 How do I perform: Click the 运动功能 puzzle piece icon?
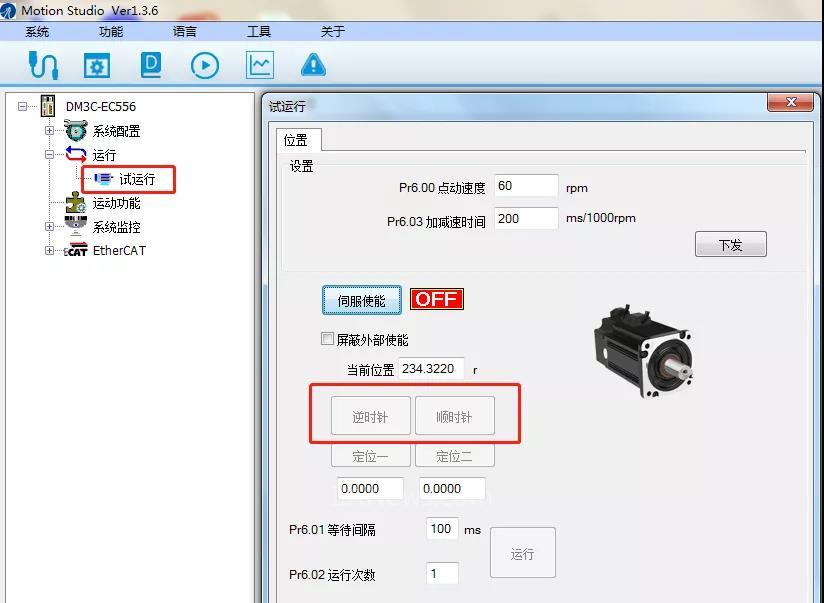(x=76, y=202)
